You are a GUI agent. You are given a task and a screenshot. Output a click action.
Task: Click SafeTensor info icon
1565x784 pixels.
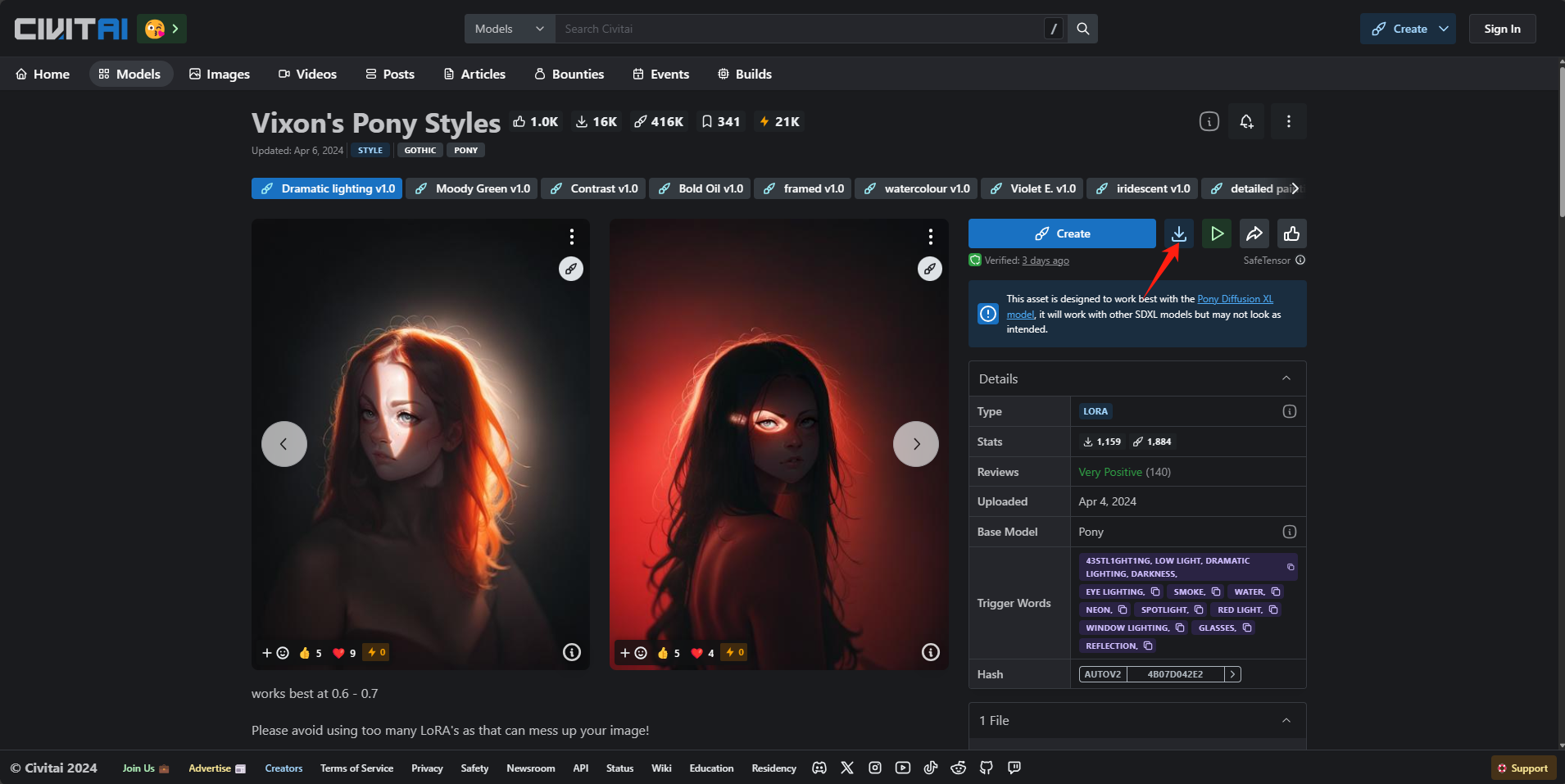(1300, 260)
